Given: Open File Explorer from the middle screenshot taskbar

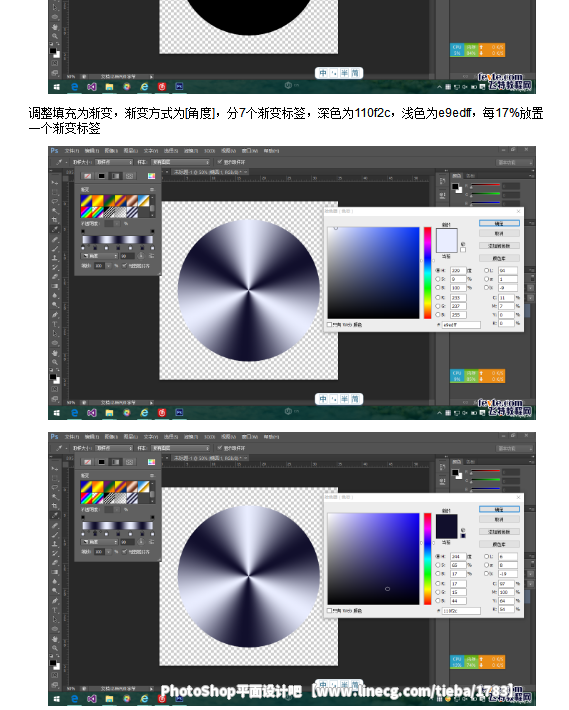Looking at the screenshot, I should 110,413.
